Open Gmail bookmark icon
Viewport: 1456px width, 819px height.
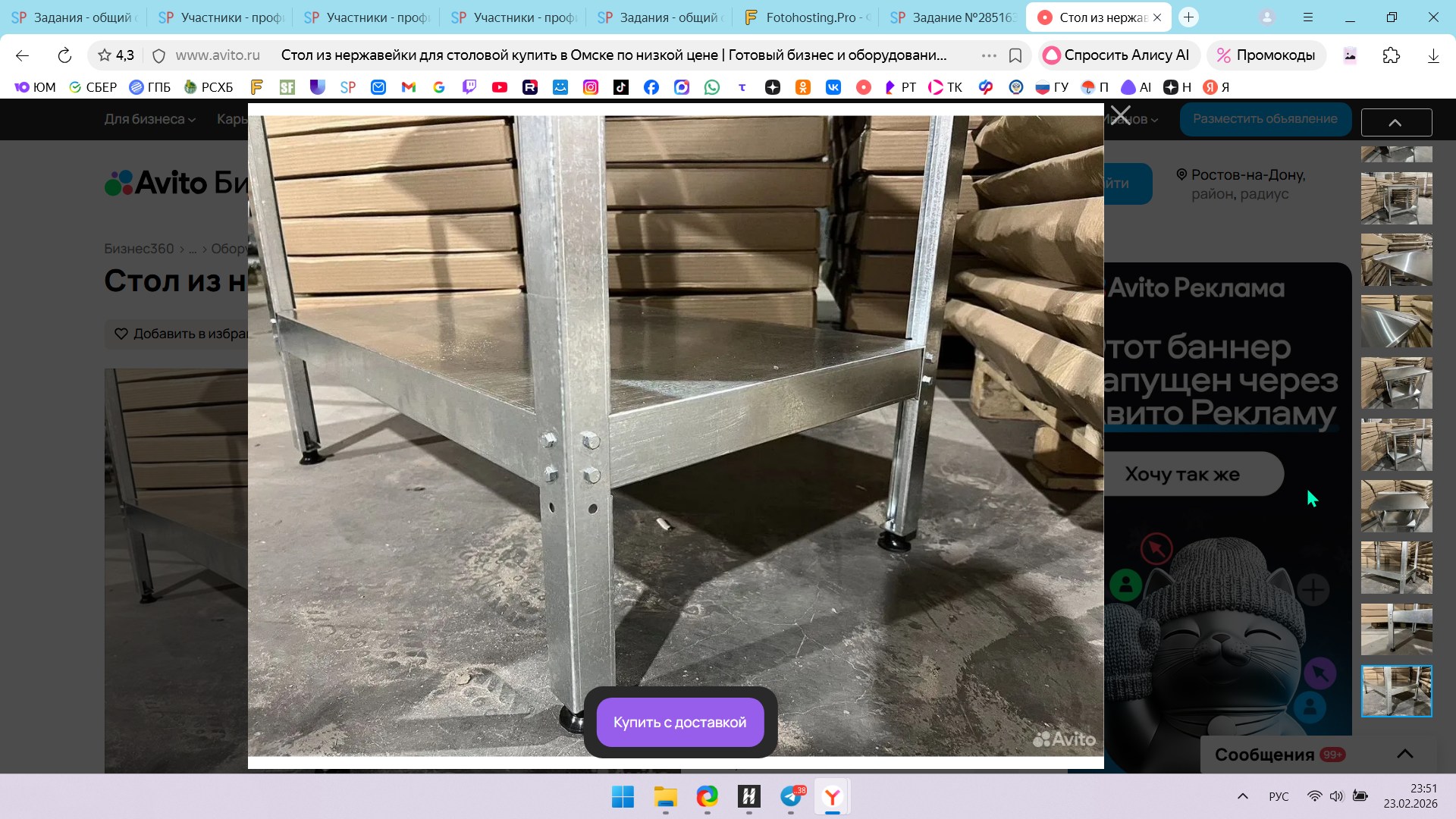coord(409,87)
